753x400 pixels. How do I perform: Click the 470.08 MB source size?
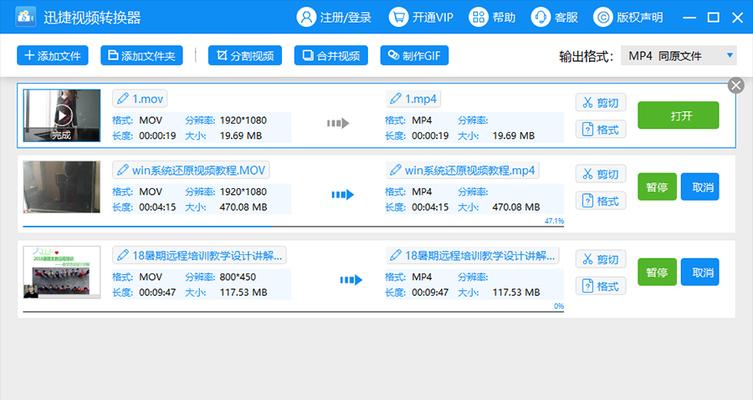tap(243, 207)
